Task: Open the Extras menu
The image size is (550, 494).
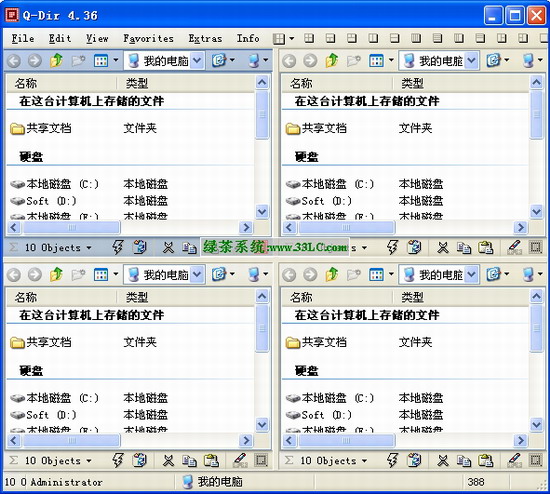Action: click(205, 38)
